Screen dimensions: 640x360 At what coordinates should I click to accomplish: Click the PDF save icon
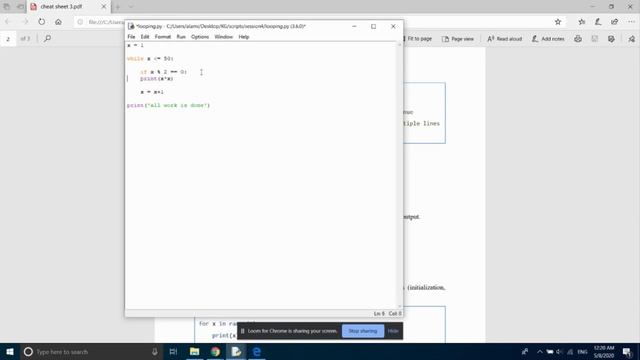595,39
